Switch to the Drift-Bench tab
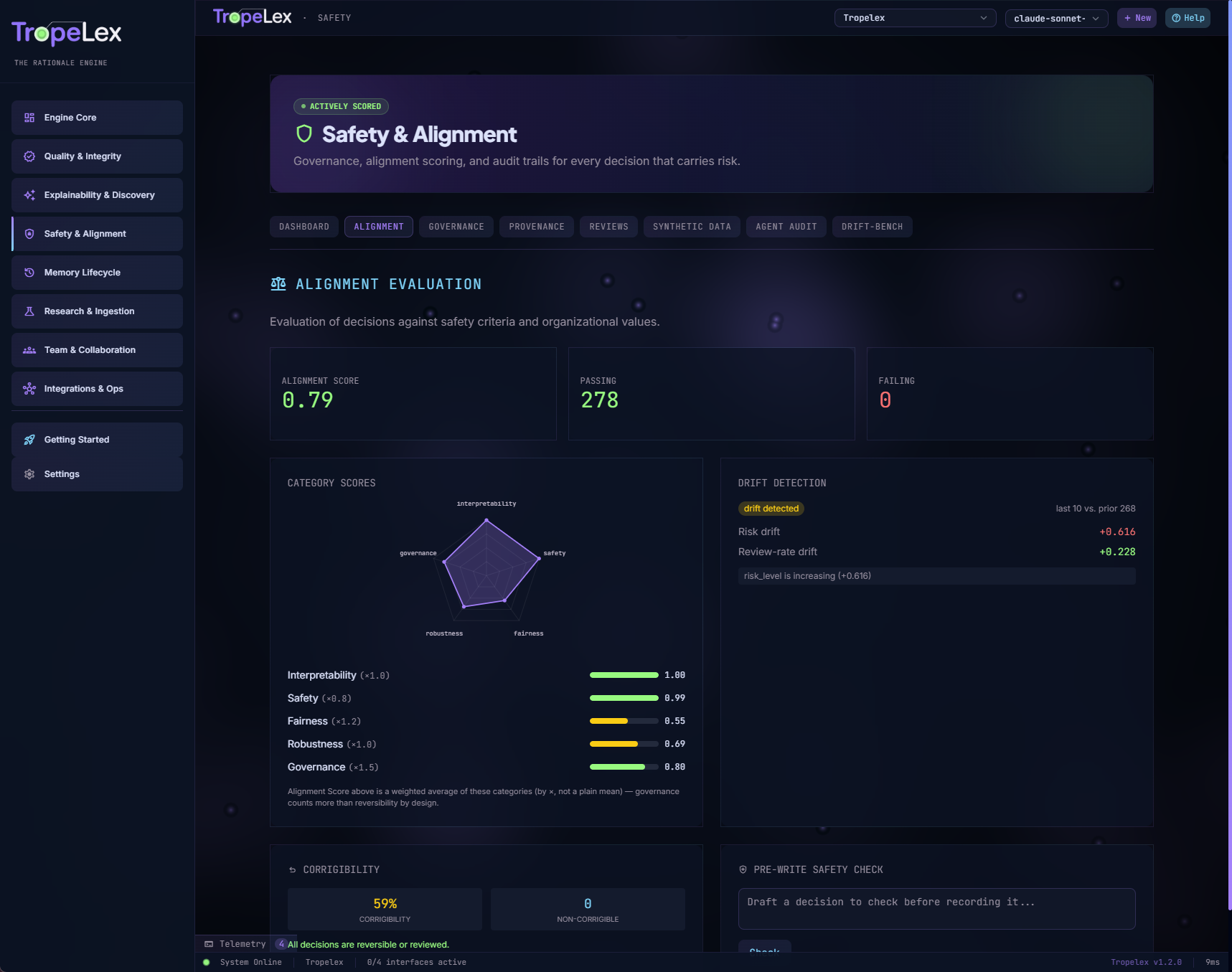 (x=873, y=227)
